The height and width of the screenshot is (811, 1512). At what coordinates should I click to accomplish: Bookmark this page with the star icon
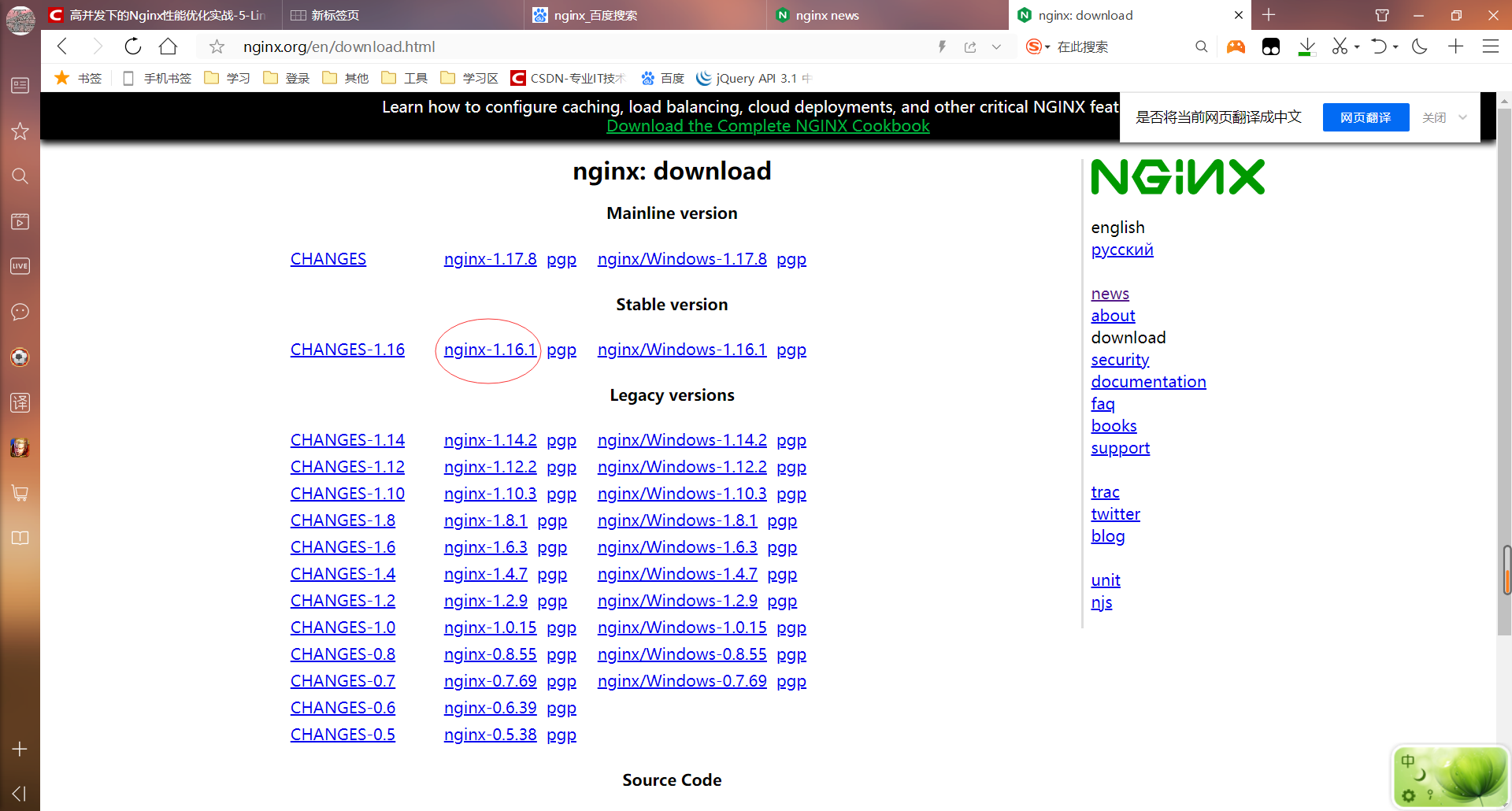point(217,47)
